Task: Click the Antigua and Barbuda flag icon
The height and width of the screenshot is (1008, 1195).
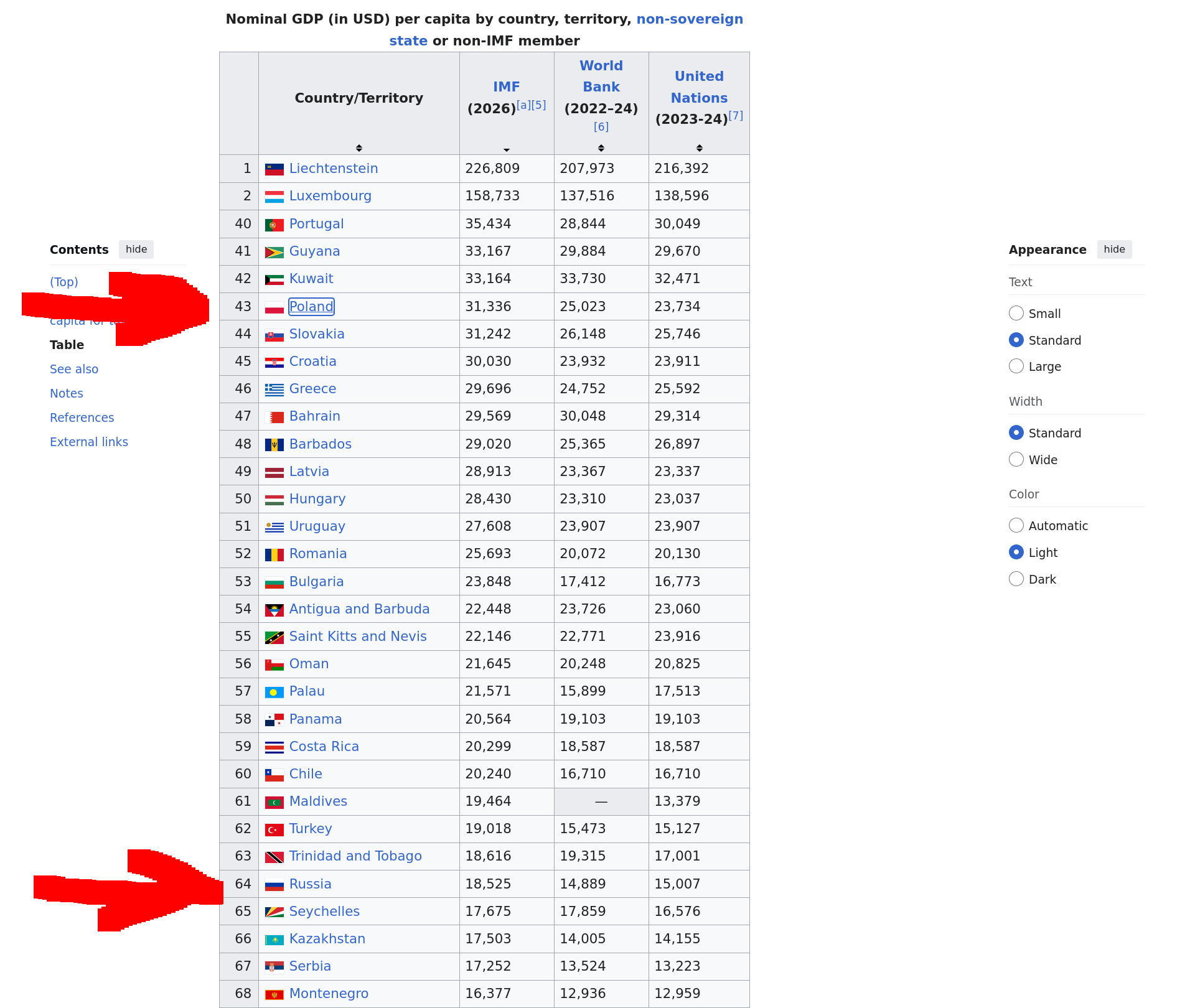Action: (274, 610)
